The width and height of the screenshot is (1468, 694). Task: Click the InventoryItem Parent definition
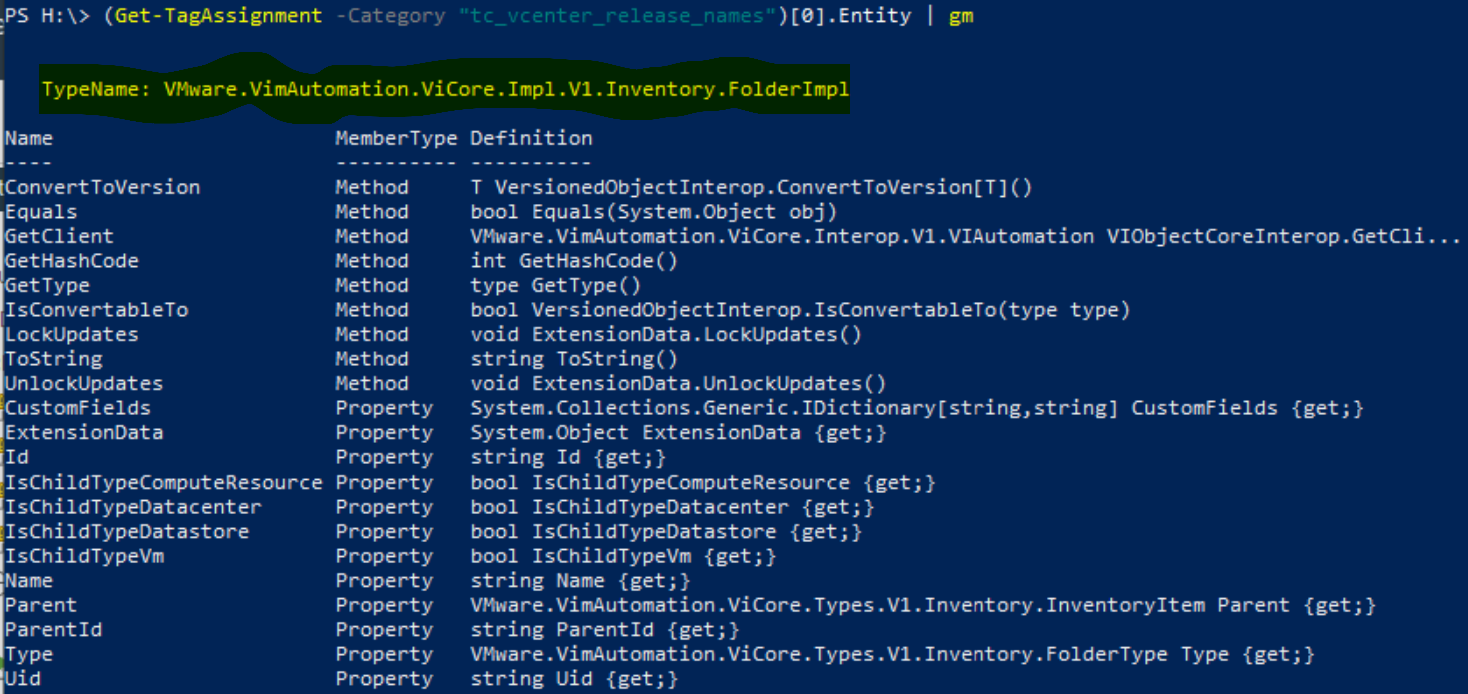click(923, 605)
